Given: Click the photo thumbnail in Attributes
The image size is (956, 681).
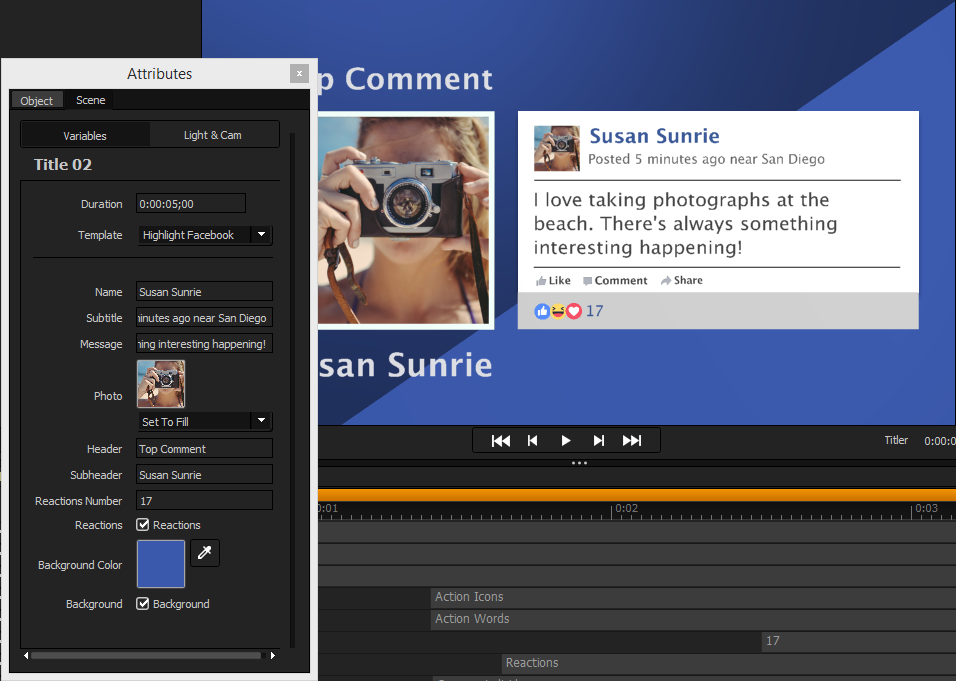Looking at the screenshot, I should point(161,385).
